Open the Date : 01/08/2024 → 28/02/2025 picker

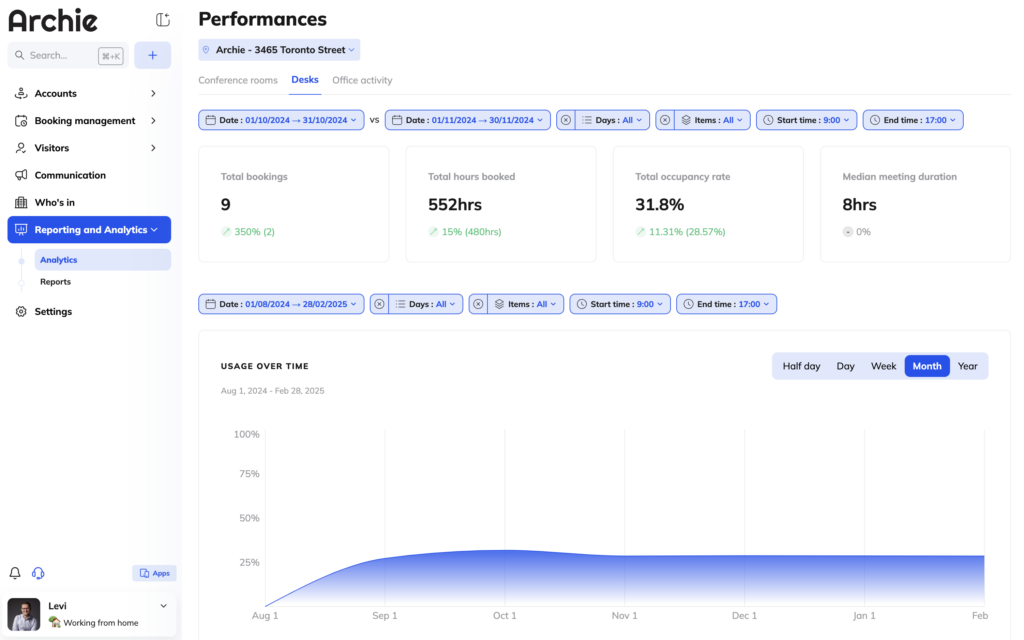coord(280,303)
